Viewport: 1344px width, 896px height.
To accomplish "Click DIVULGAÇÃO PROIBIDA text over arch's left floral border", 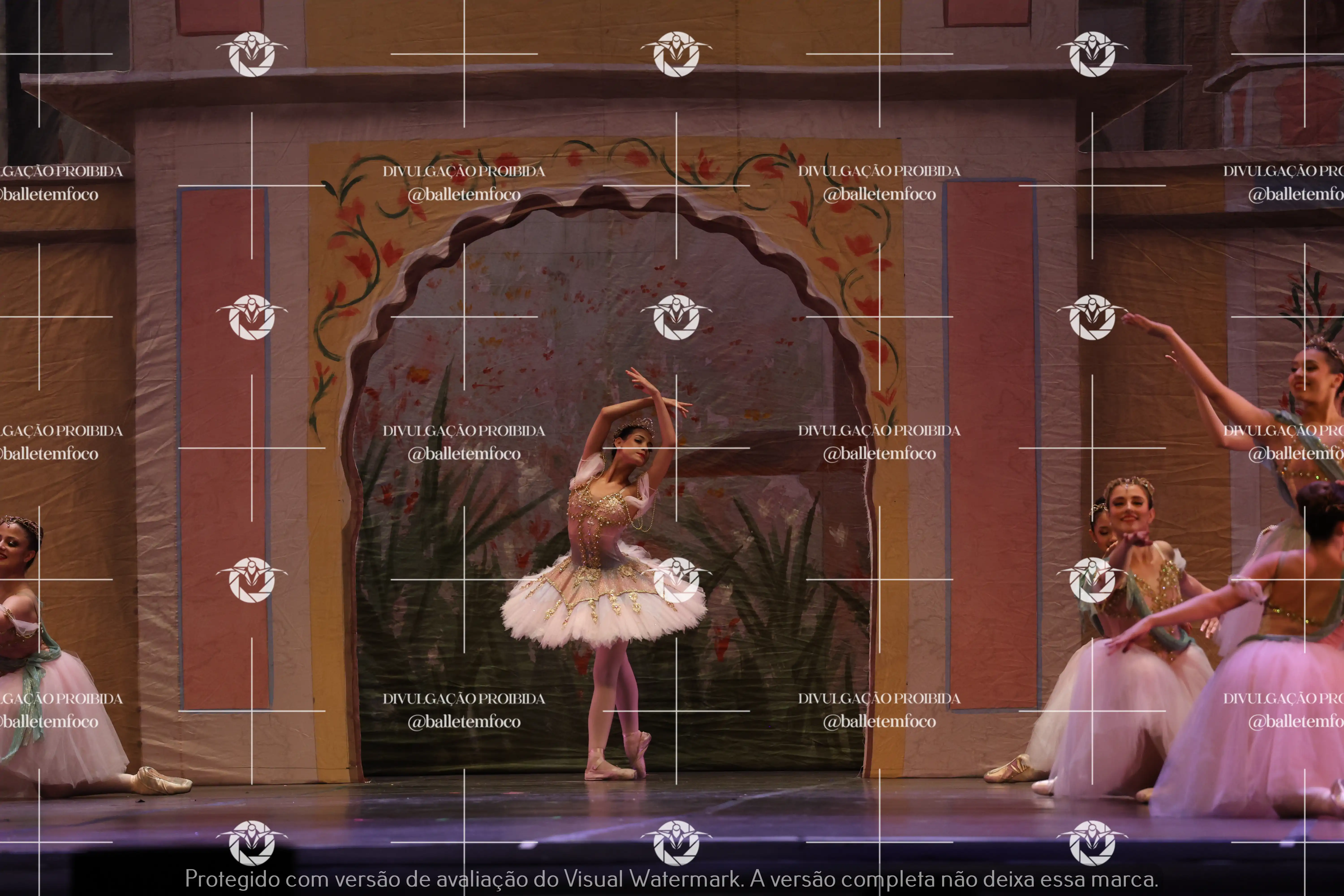I will coord(463,171).
